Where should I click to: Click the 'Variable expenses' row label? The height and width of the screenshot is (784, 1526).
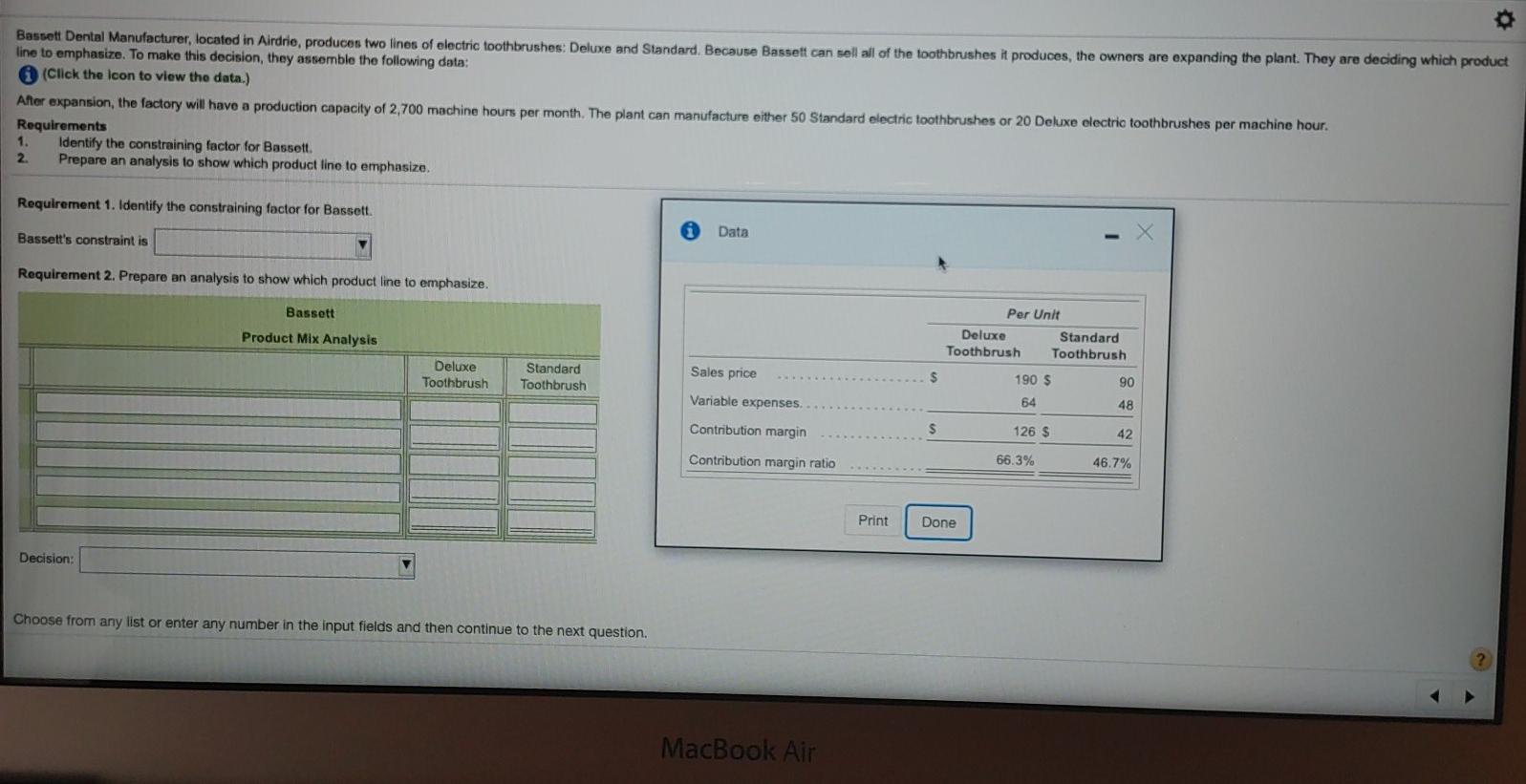point(745,402)
